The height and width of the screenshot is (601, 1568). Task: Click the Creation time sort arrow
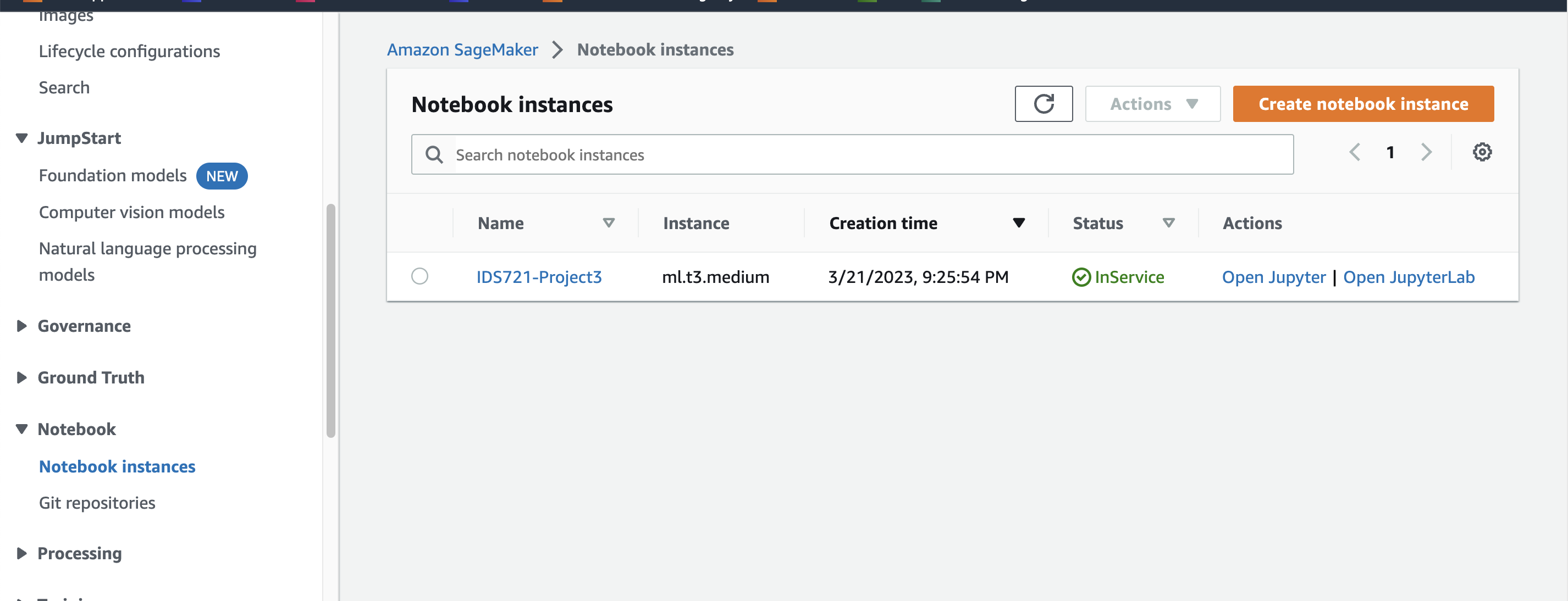(1018, 223)
